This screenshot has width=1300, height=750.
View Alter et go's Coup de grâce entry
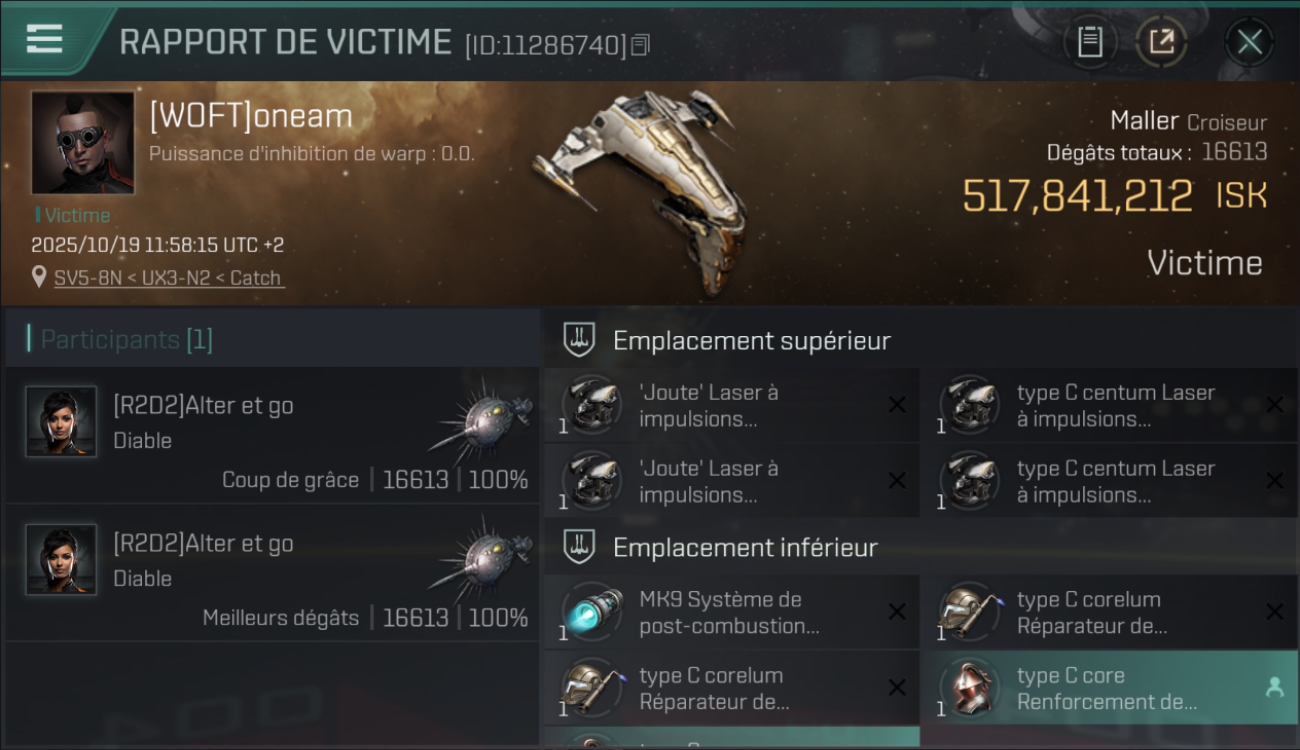pyautogui.click(x=272, y=435)
